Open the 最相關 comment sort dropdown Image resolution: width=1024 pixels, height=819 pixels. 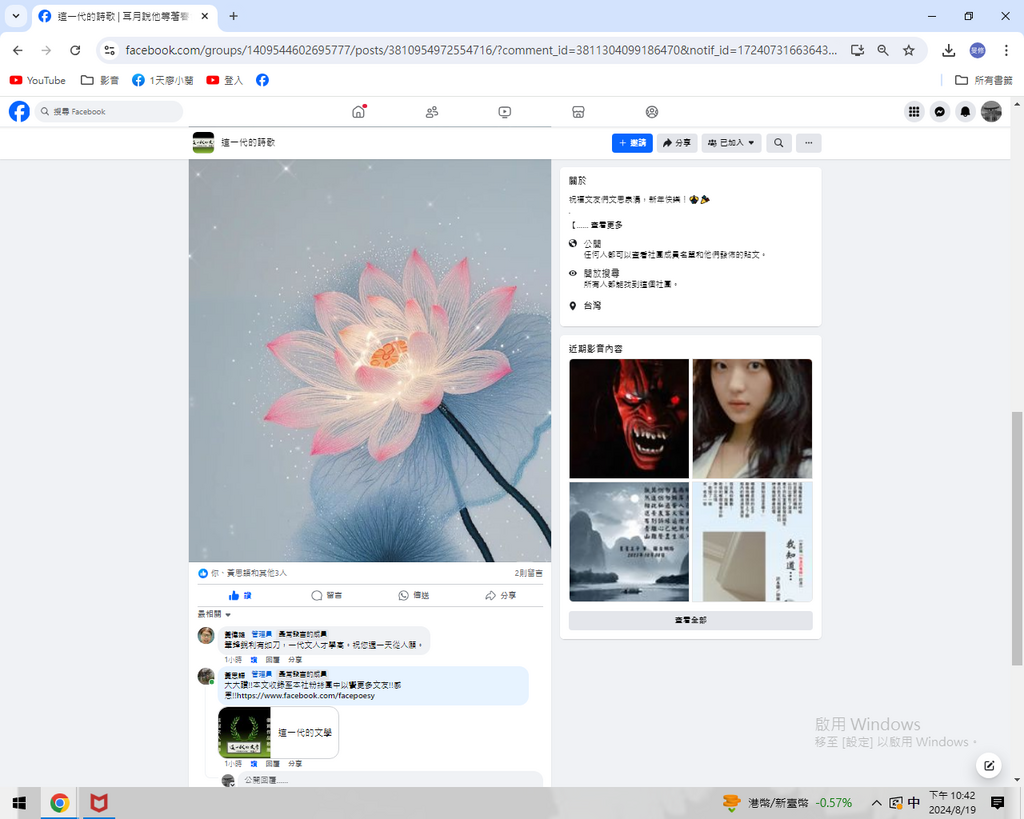[214, 614]
